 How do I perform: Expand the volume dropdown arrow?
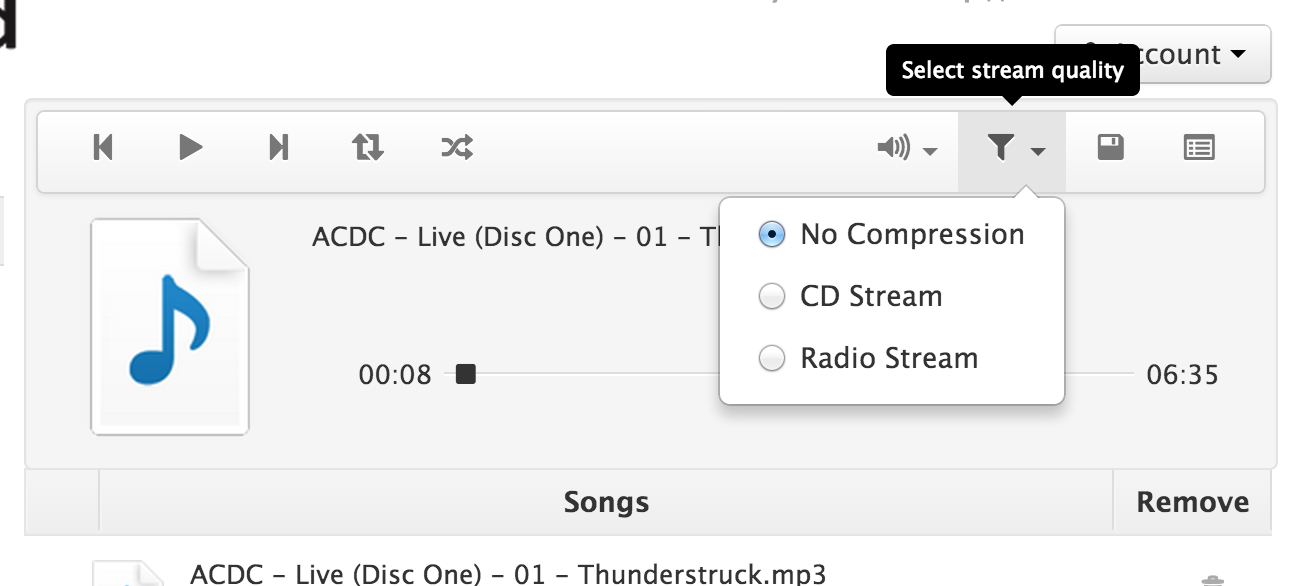click(931, 152)
